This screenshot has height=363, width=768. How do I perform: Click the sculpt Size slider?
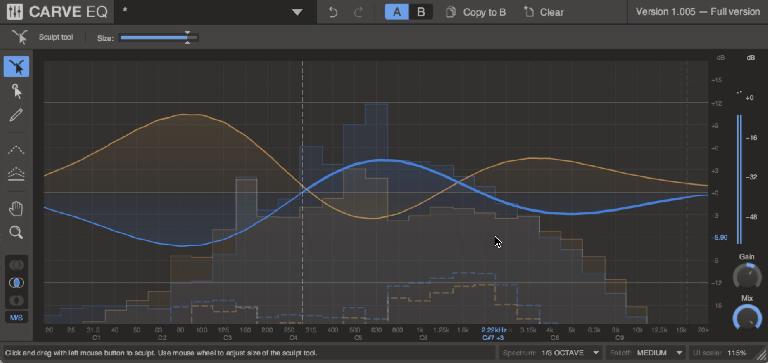[158, 38]
